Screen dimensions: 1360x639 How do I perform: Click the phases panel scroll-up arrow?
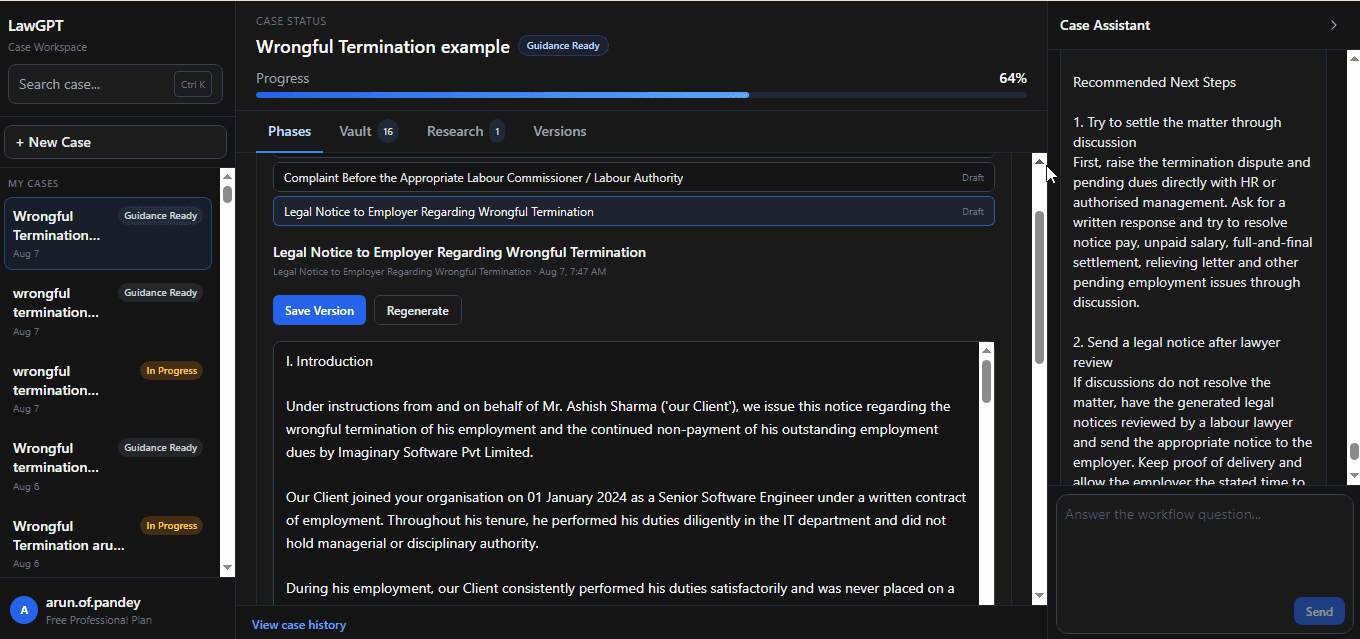1039,161
